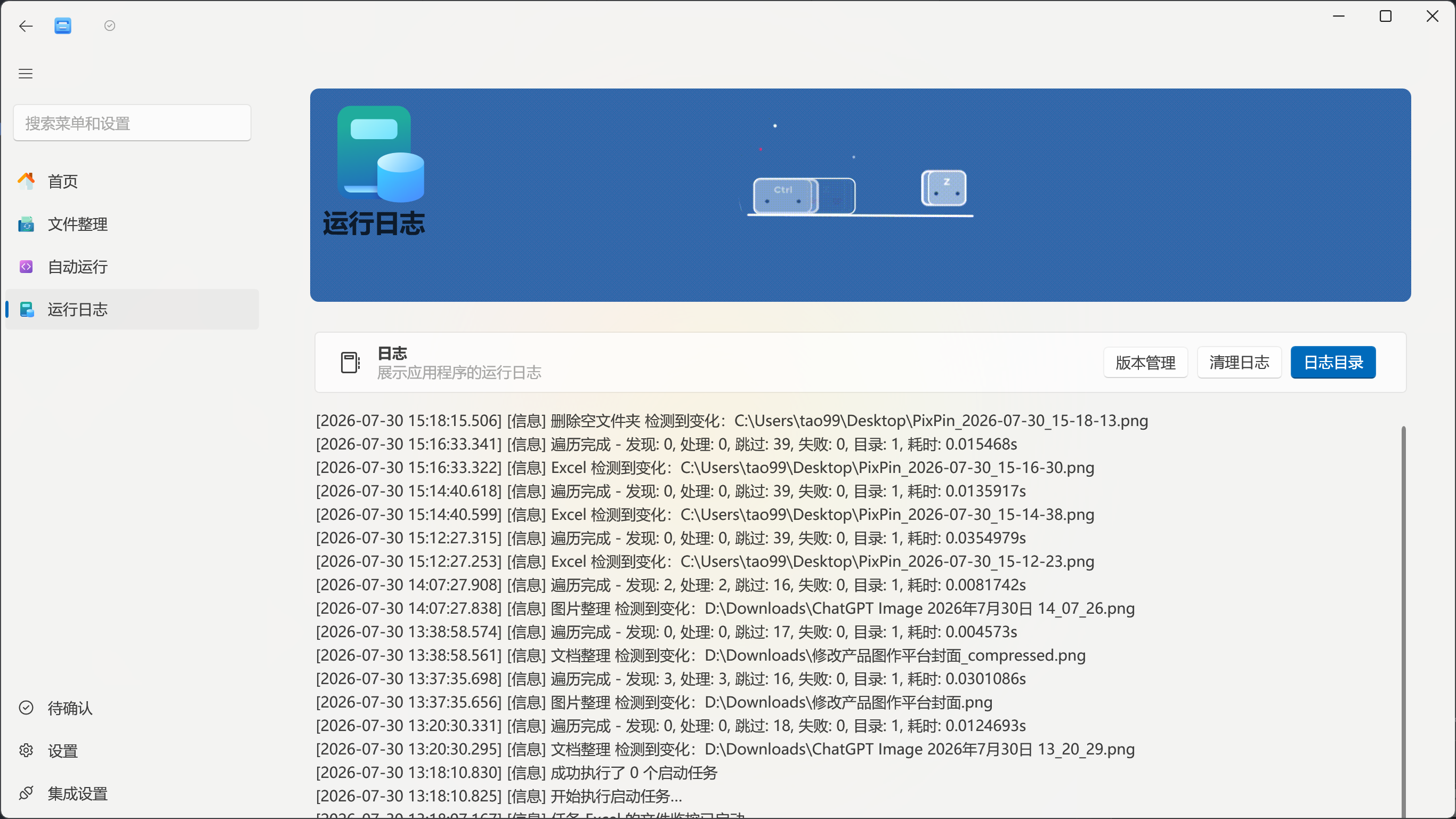The width and height of the screenshot is (1456, 819).
Task: Click the log list vertical scrollbar
Action: tap(1403, 622)
